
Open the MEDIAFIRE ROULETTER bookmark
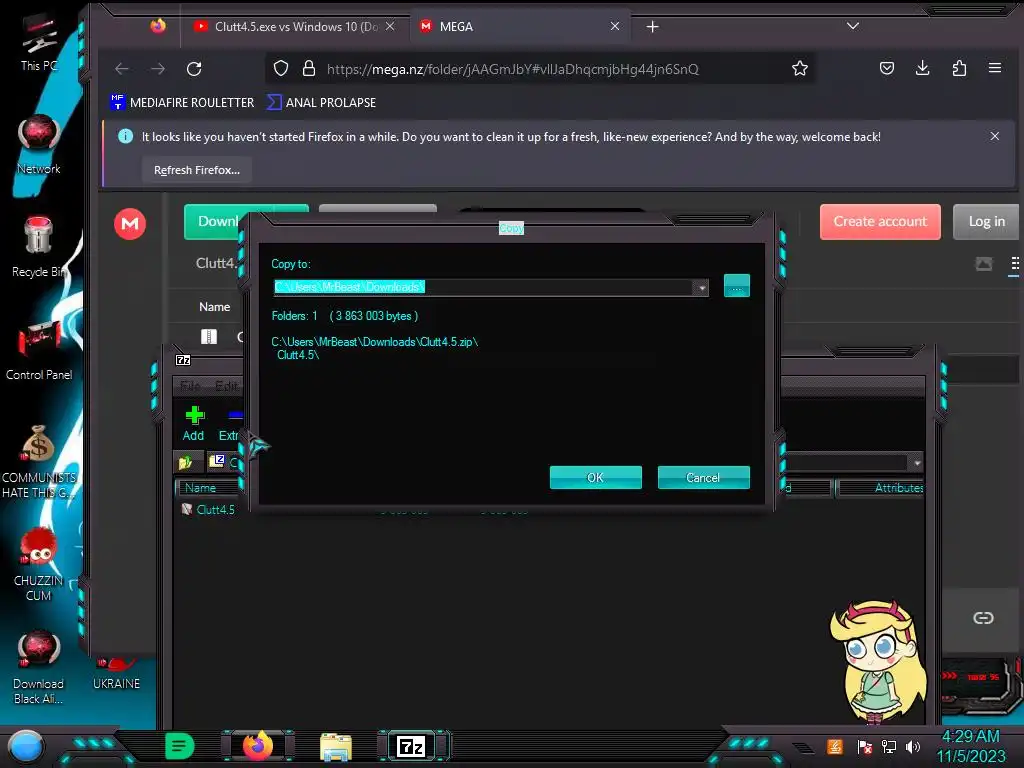(182, 103)
